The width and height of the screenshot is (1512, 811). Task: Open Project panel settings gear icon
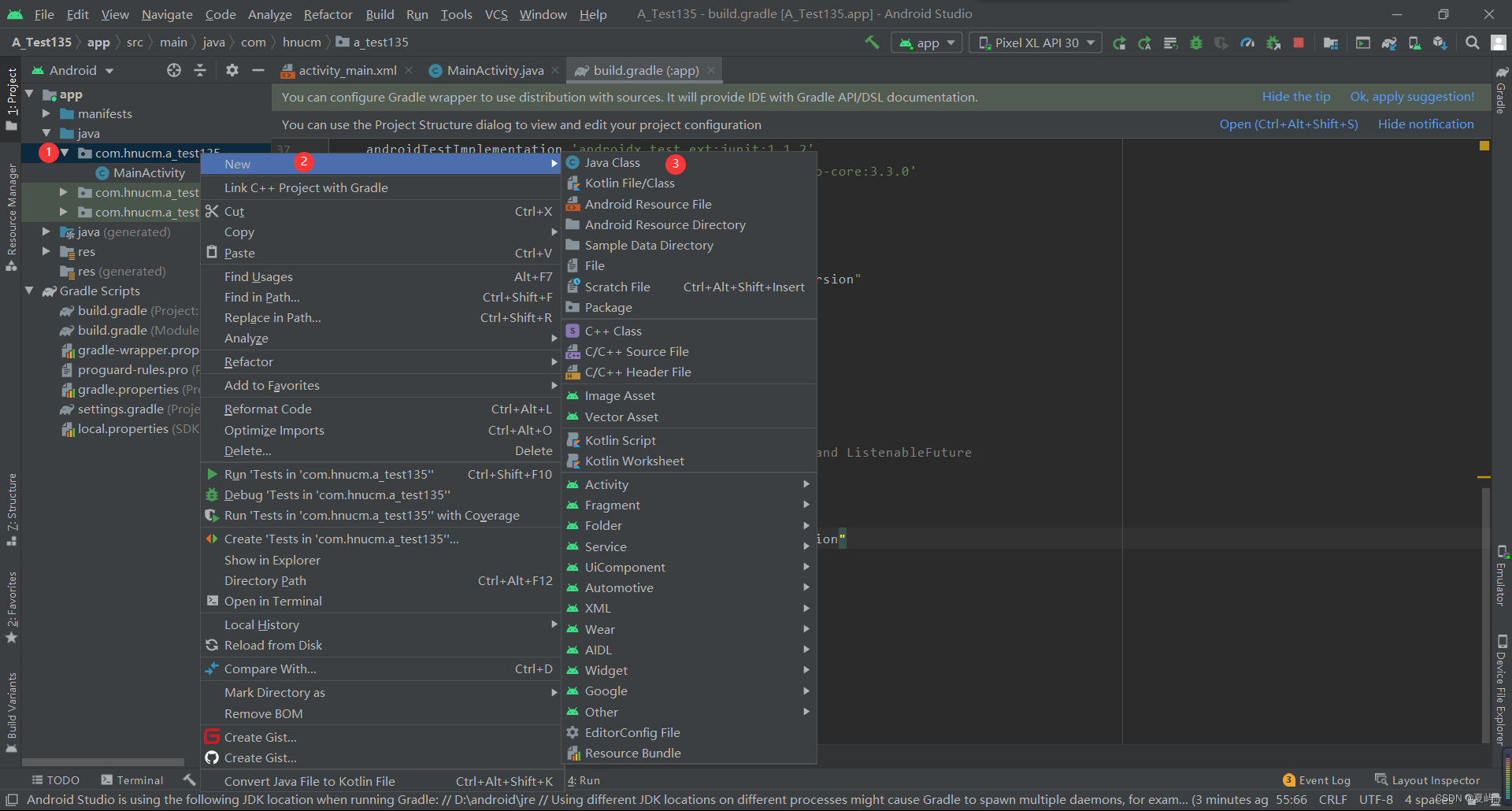(232, 70)
